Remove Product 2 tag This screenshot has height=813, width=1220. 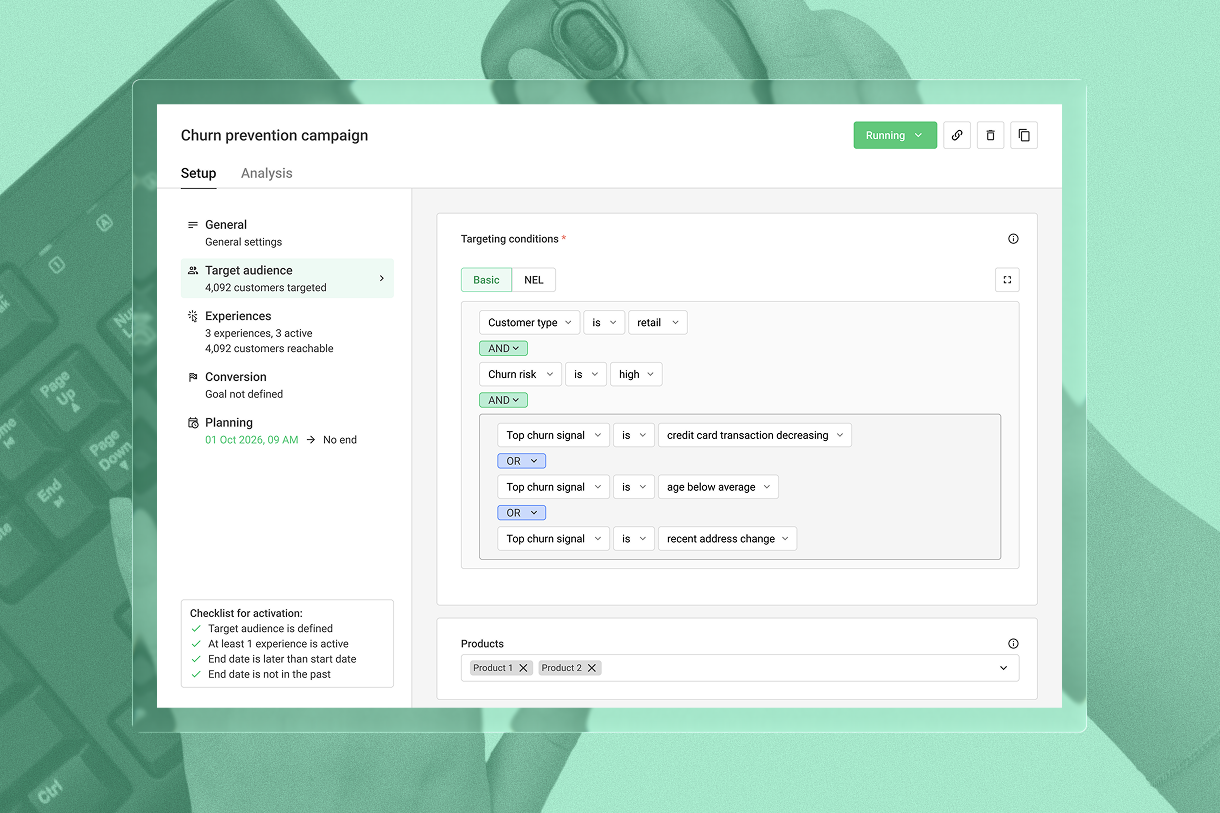click(x=592, y=668)
